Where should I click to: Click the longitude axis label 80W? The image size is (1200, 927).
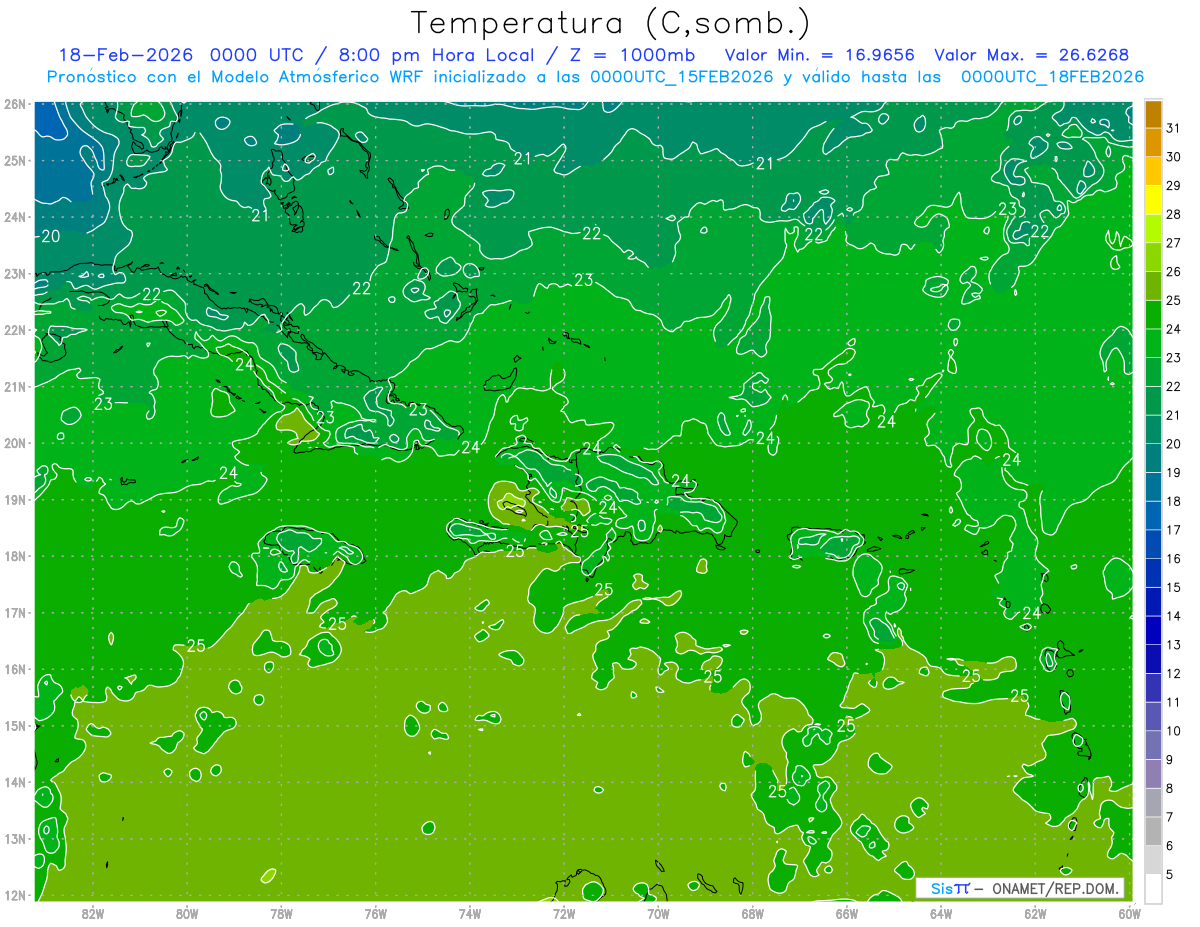click(x=187, y=913)
